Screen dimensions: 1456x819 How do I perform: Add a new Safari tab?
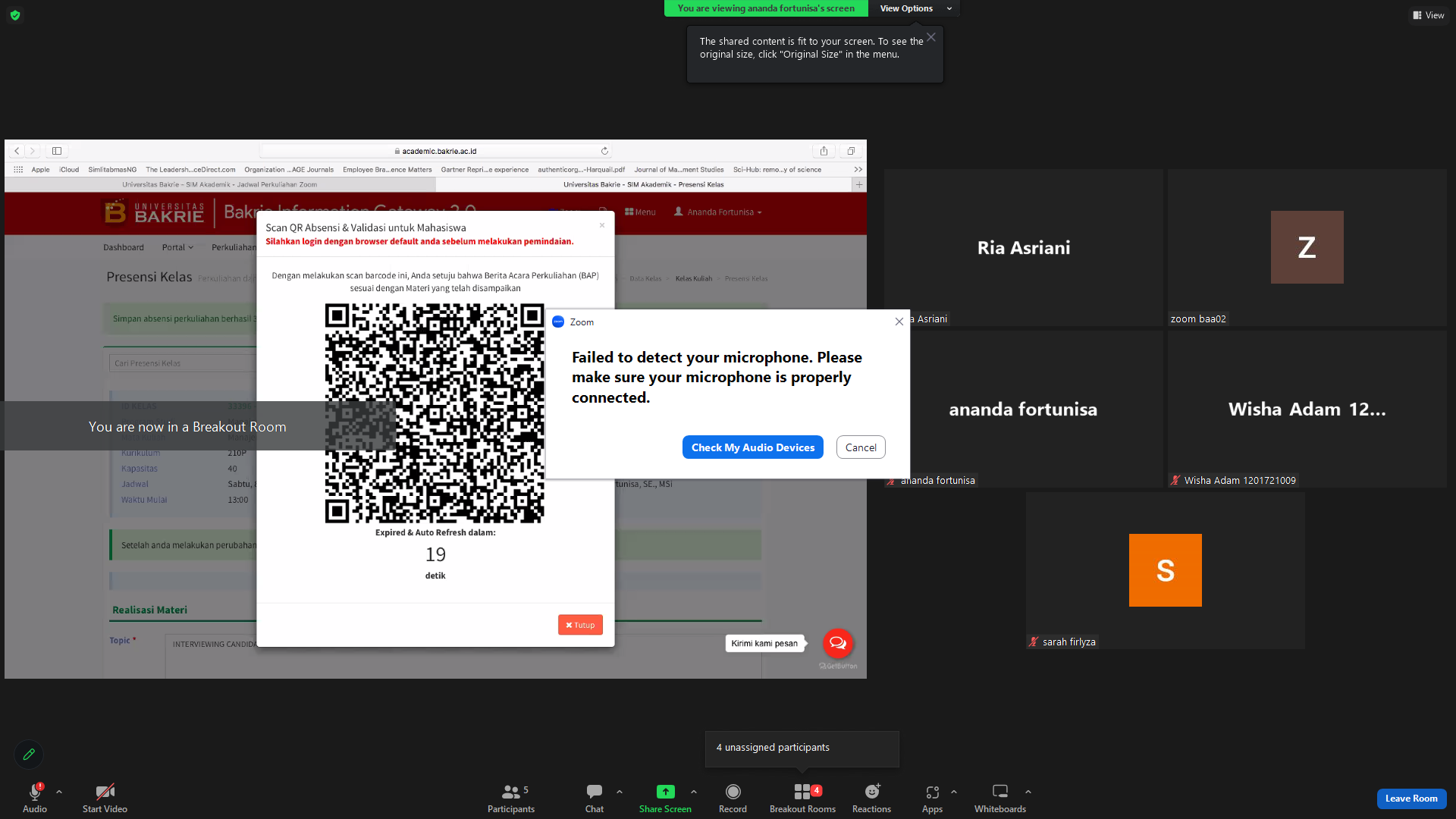859,184
